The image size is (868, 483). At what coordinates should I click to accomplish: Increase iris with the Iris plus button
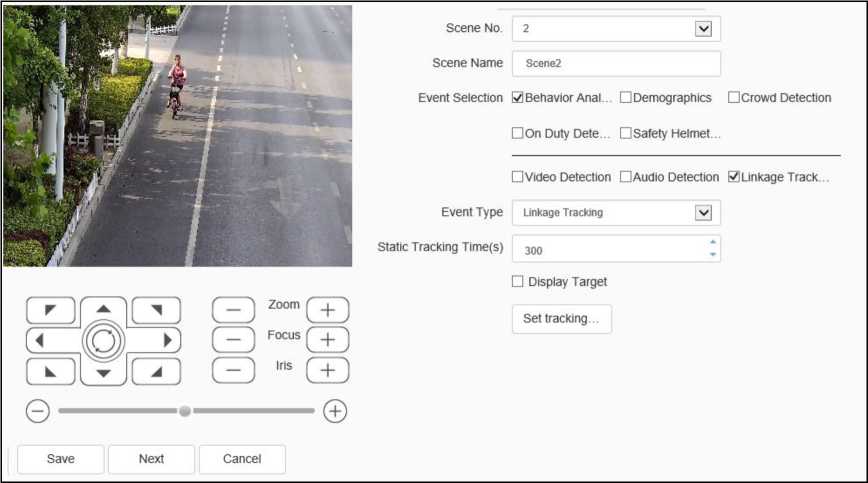tap(327, 370)
